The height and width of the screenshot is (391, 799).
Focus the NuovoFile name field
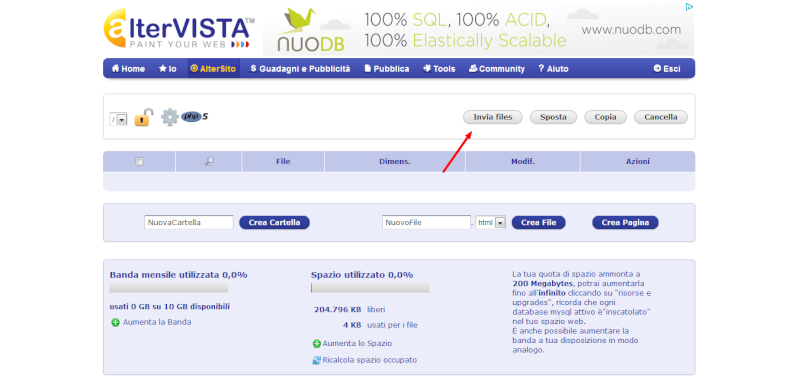tap(427, 222)
